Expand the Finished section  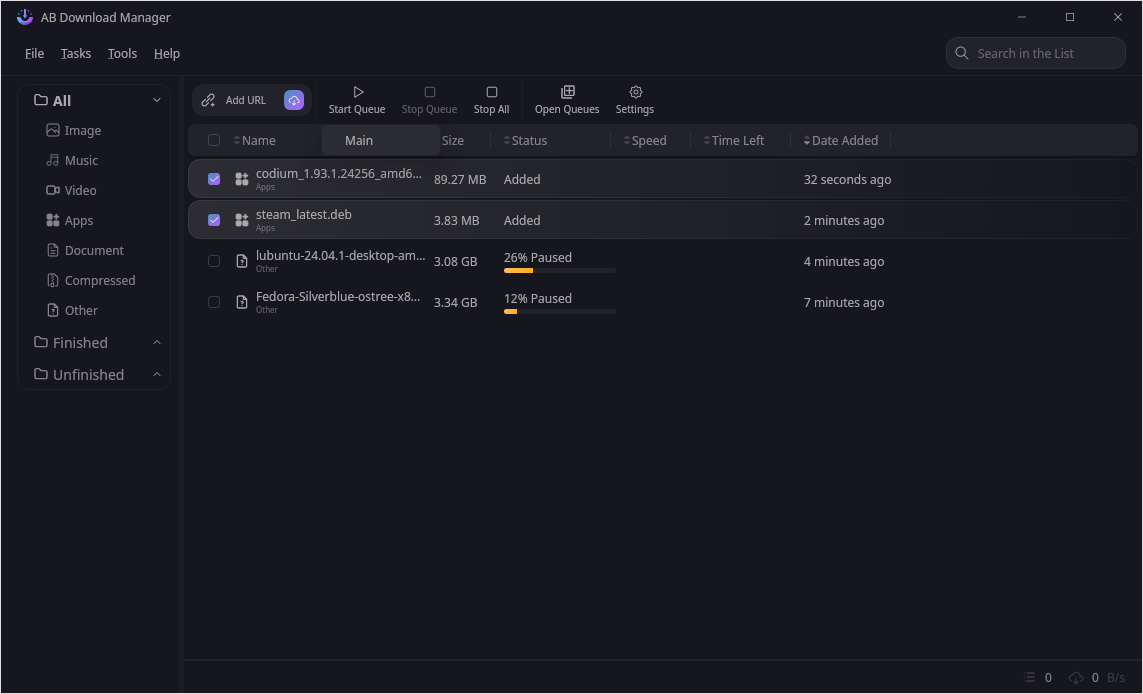[156, 342]
